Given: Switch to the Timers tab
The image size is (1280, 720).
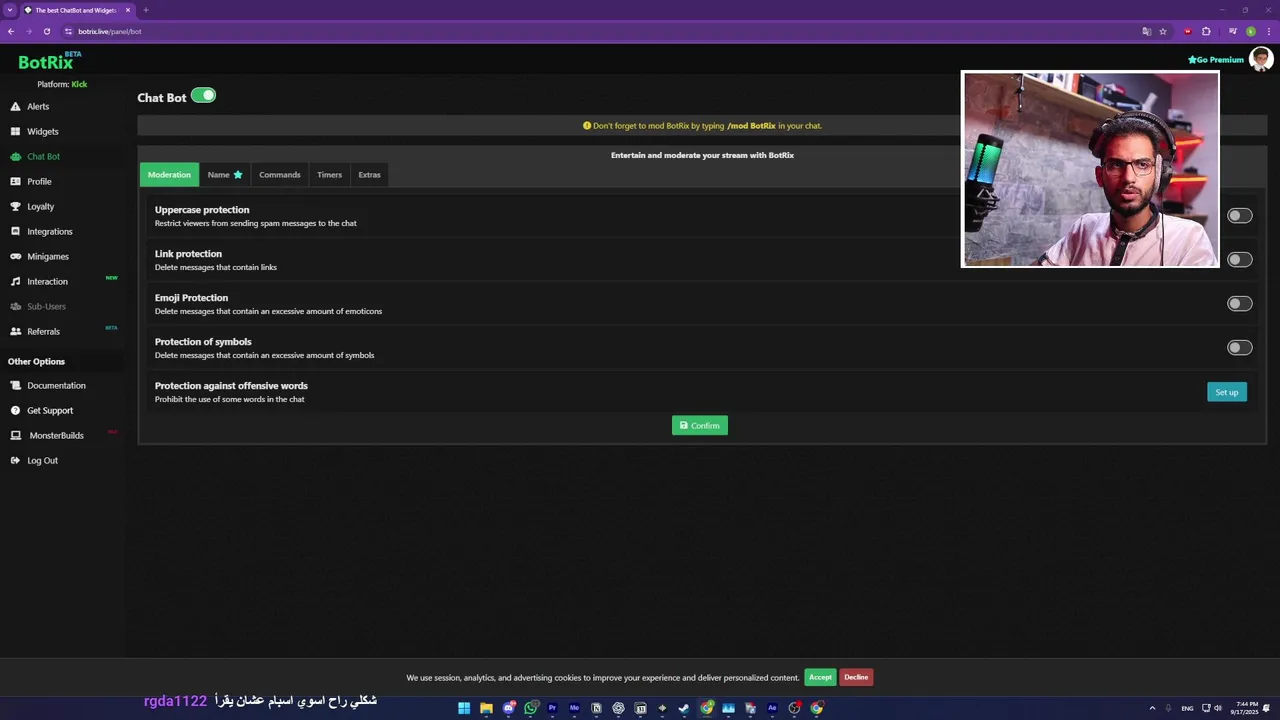Looking at the screenshot, I should tap(329, 175).
